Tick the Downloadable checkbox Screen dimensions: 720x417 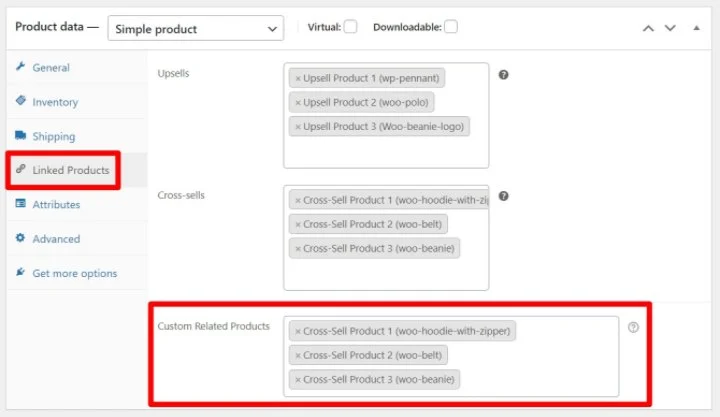451,27
